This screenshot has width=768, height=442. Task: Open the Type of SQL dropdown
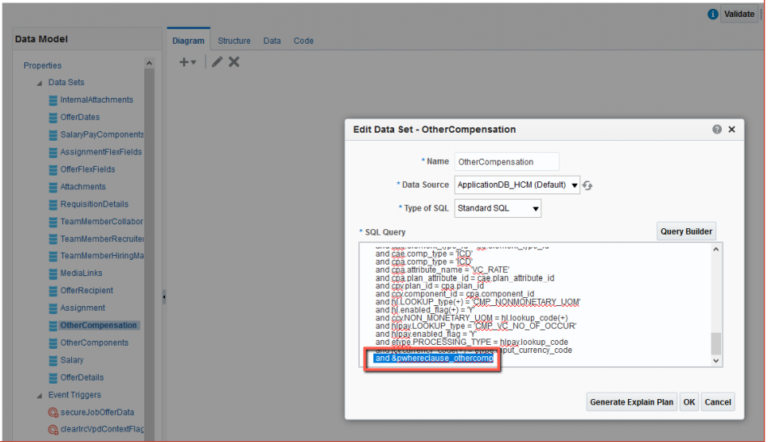[535, 209]
